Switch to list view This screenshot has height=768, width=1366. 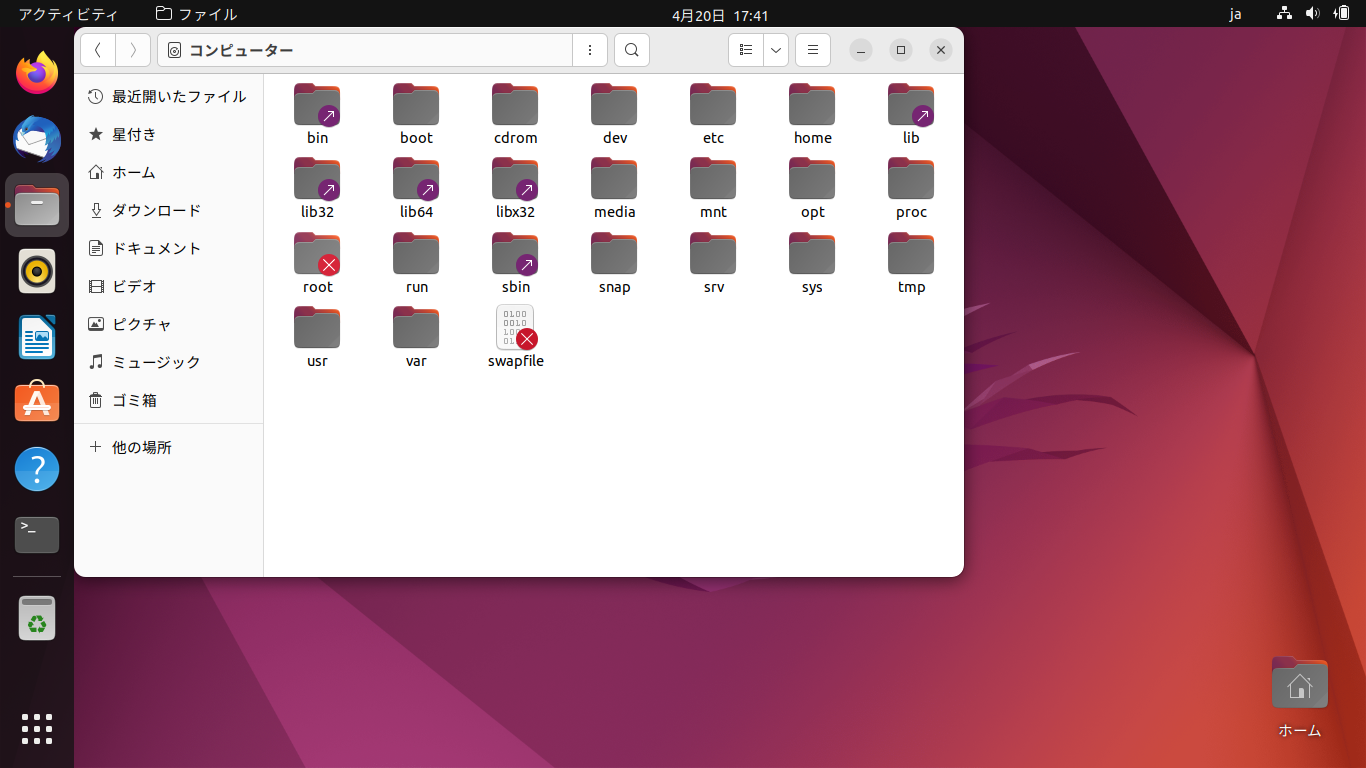(x=746, y=50)
